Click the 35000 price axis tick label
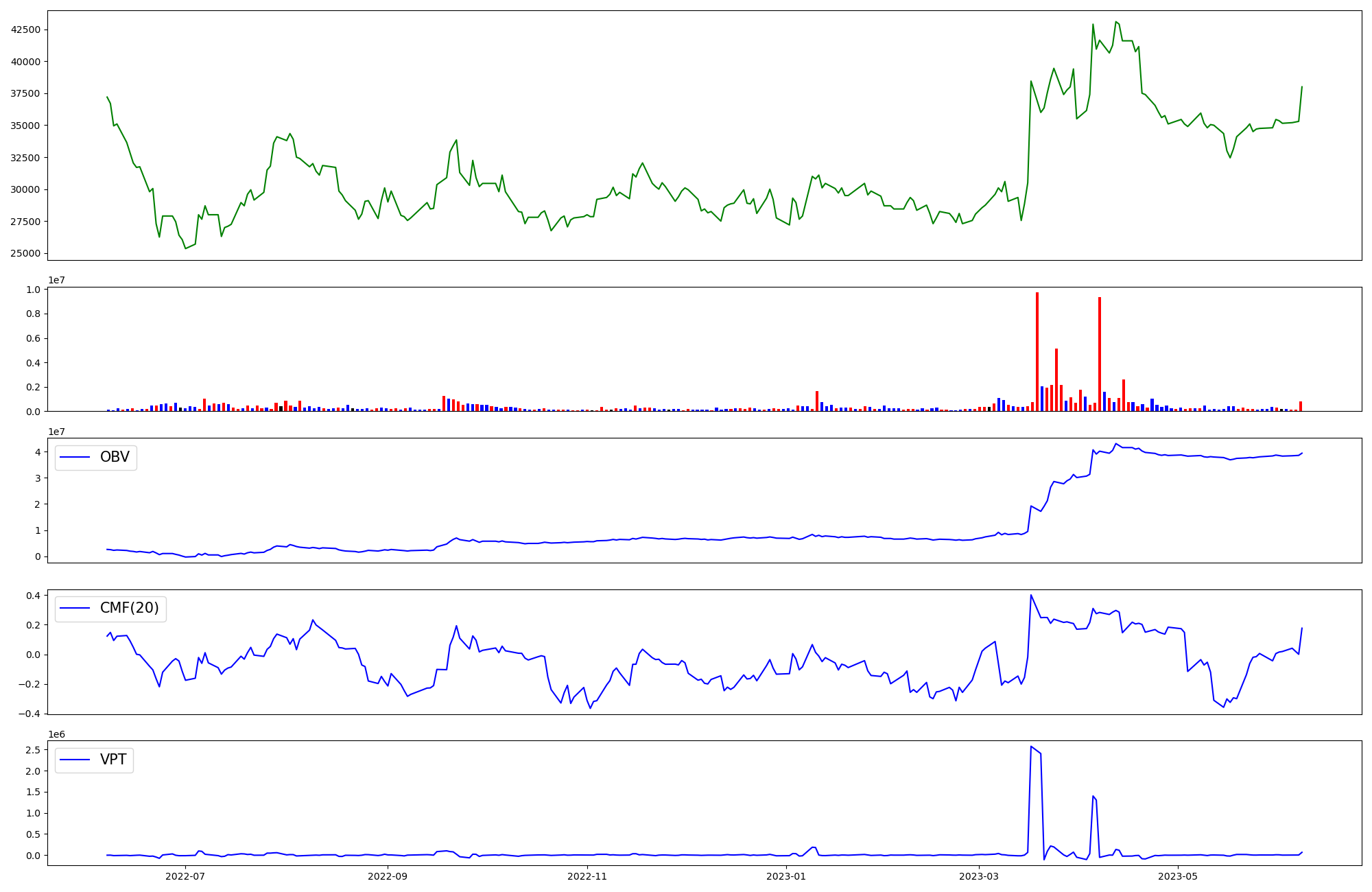Image resolution: width=1372 pixels, height=892 pixels. 25,126
